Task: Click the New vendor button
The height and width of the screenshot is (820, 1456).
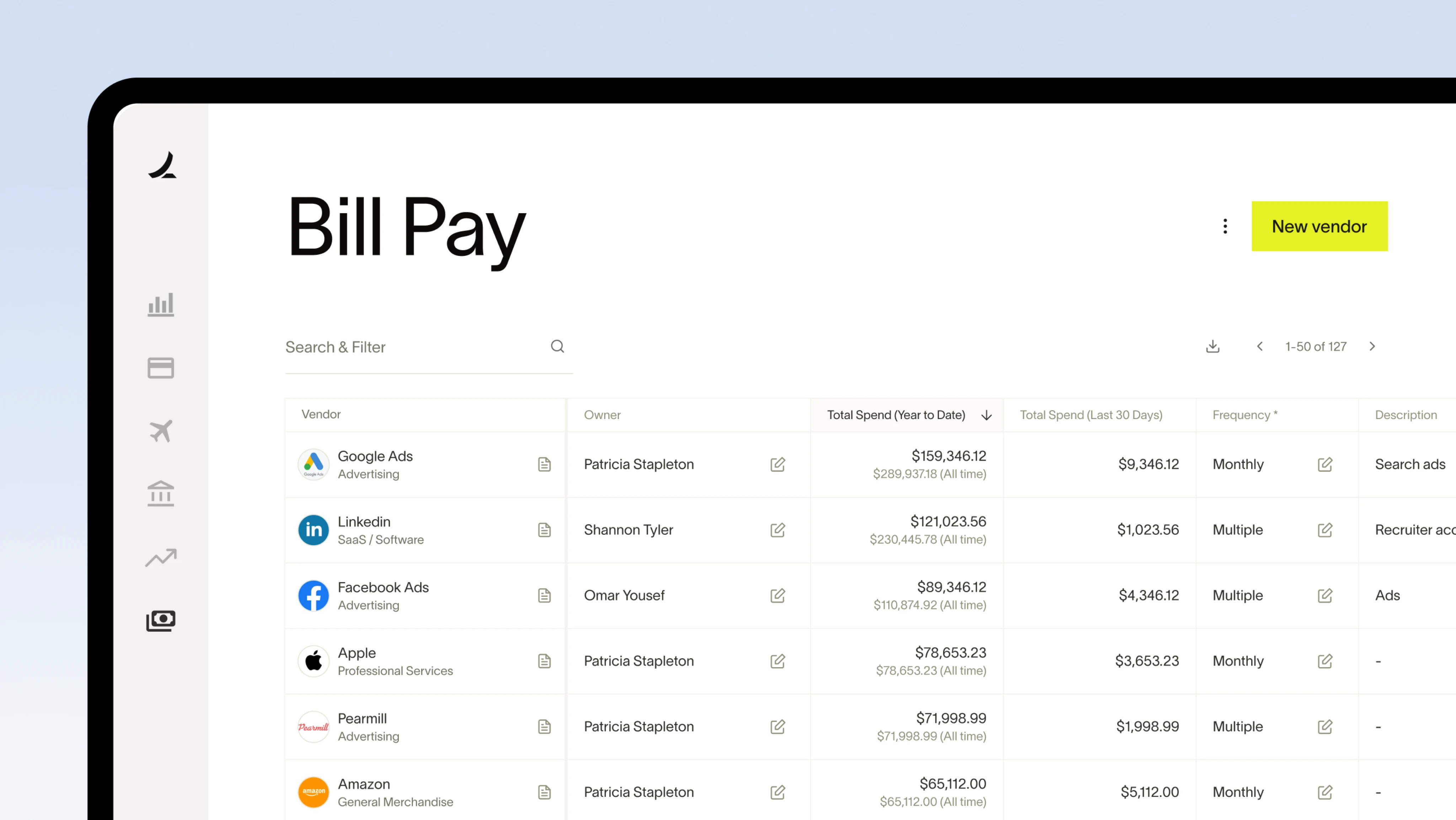Action: pos(1319,226)
